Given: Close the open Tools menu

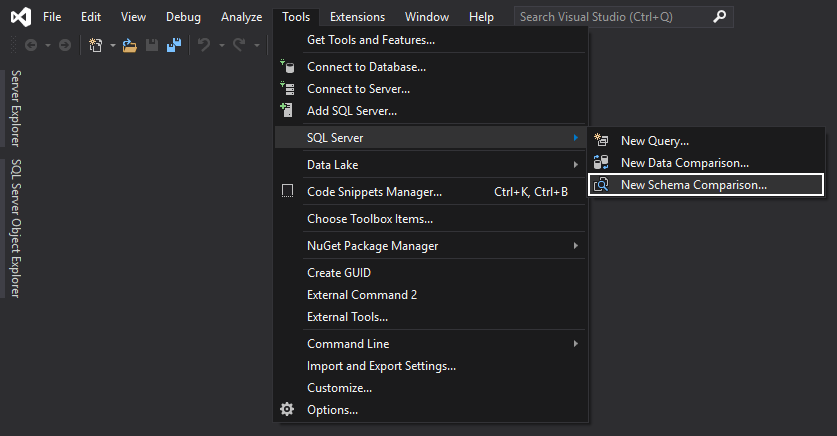Looking at the screenshot, I should pos(296,17).
